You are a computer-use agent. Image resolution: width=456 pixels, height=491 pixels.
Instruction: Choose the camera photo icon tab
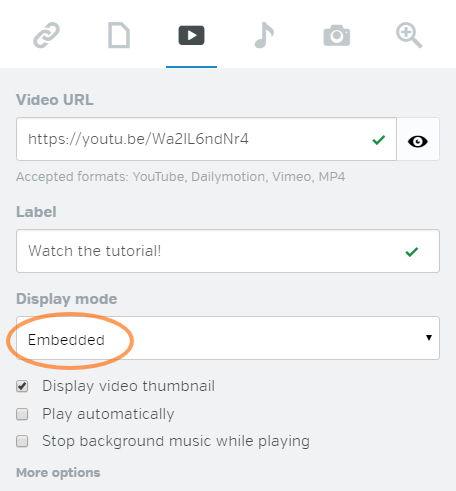(337, 35)
